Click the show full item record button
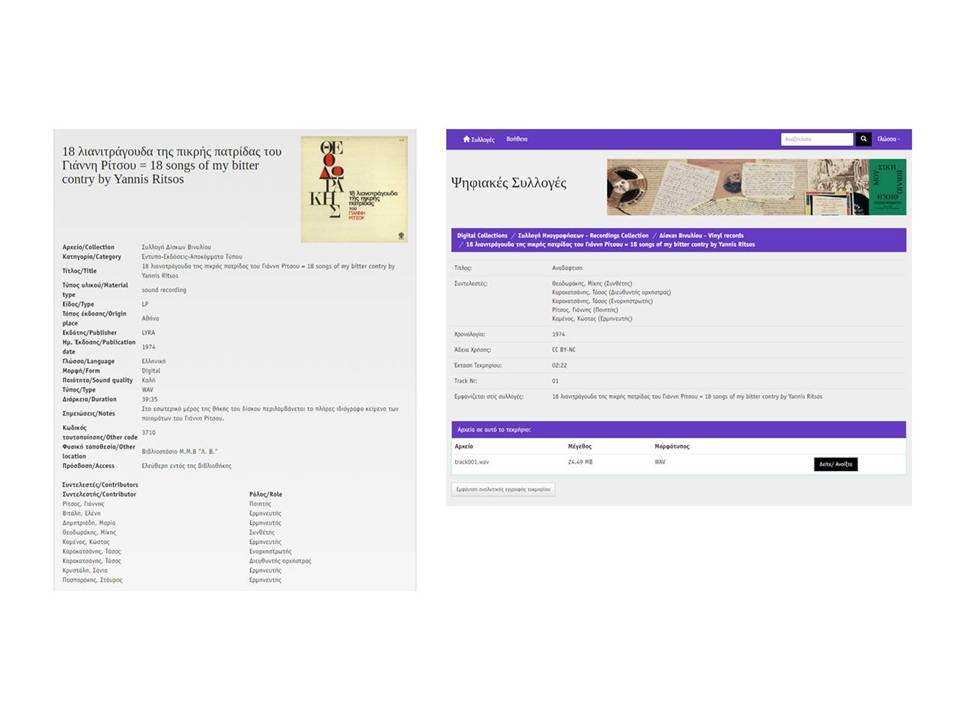The image size is (960, 720). coord(503,489)
